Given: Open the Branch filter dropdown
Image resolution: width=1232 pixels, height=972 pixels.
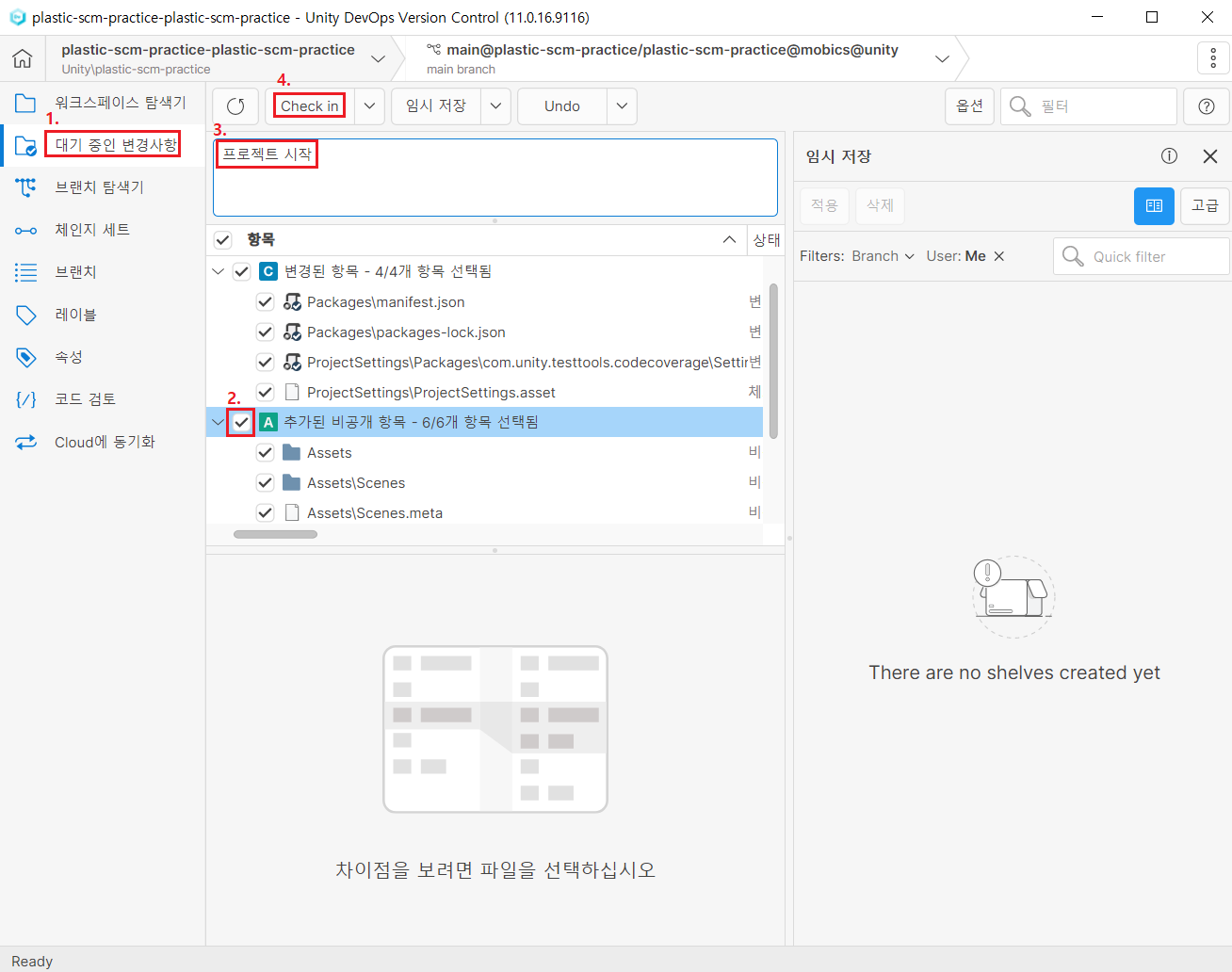Looking at the screenshot, I should (883, 256).
